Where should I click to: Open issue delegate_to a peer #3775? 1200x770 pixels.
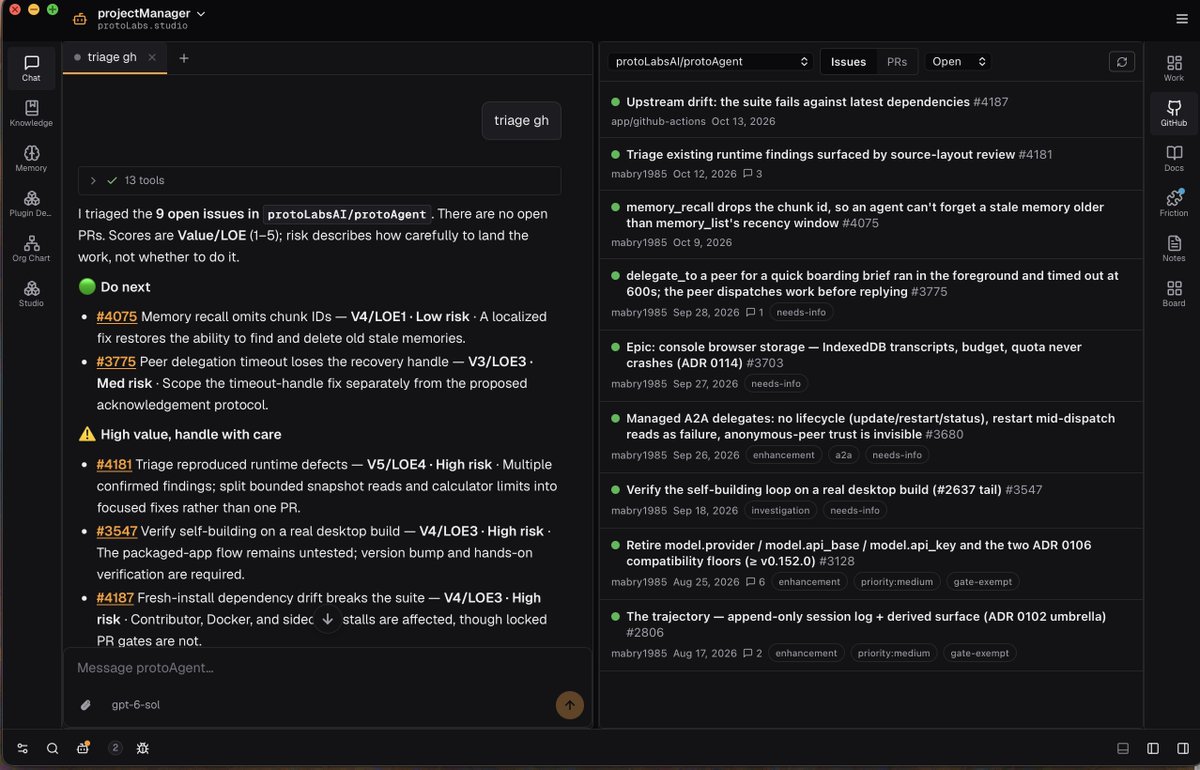coord(870,294)
